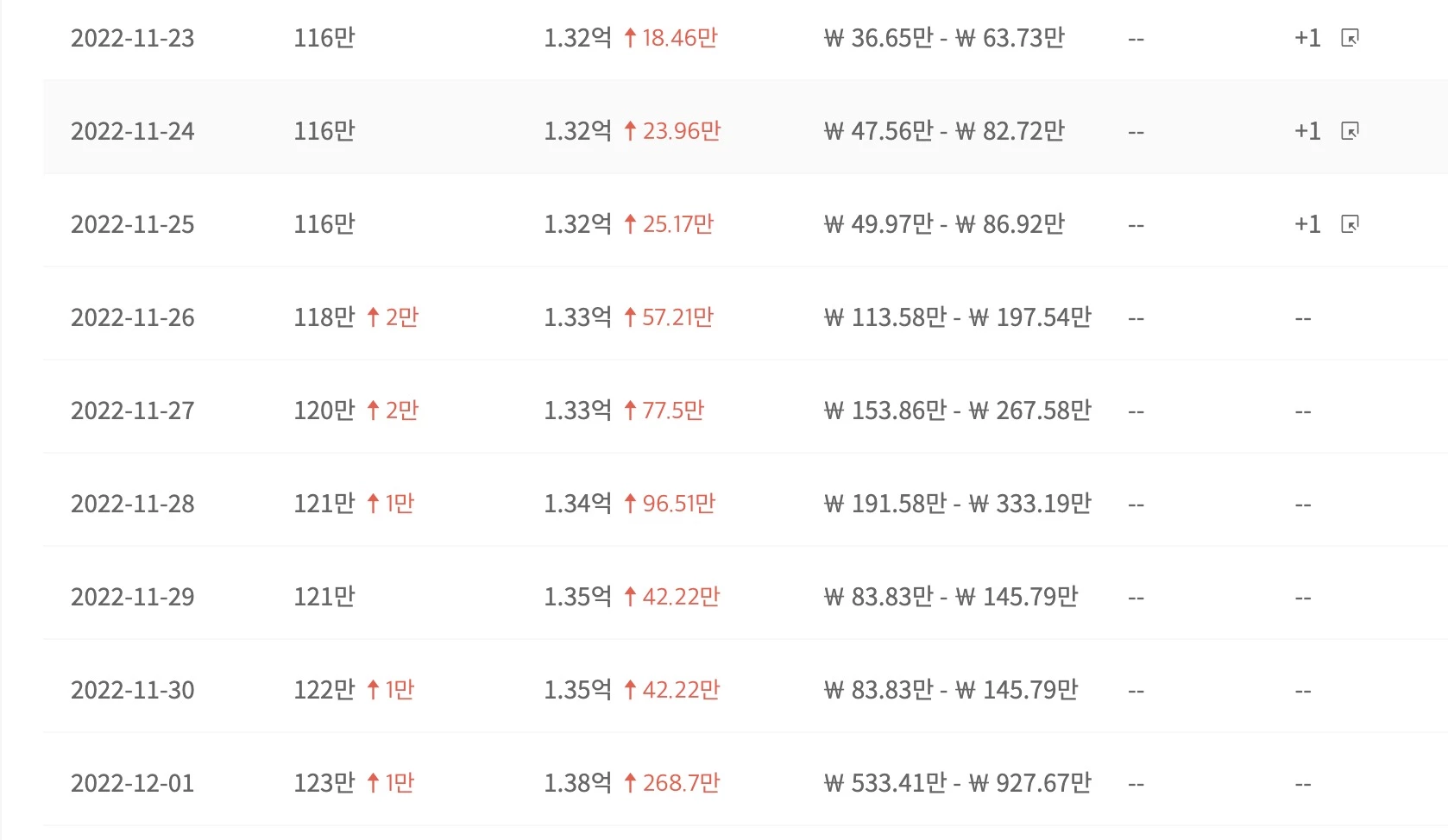Click the 2022-11-29 date entry
Screen dimensions: 1448x840
(x=133, y=597)
